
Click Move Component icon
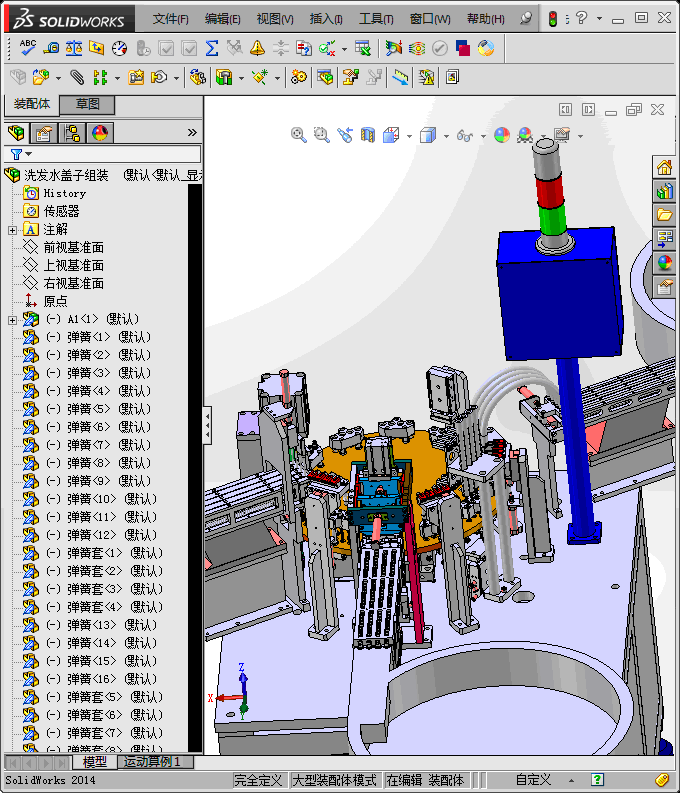coord(159,77)
